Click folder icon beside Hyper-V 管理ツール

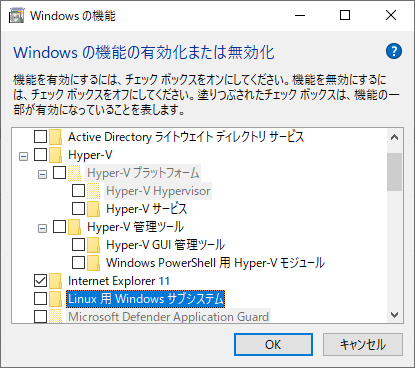click(x=74, y=227)
